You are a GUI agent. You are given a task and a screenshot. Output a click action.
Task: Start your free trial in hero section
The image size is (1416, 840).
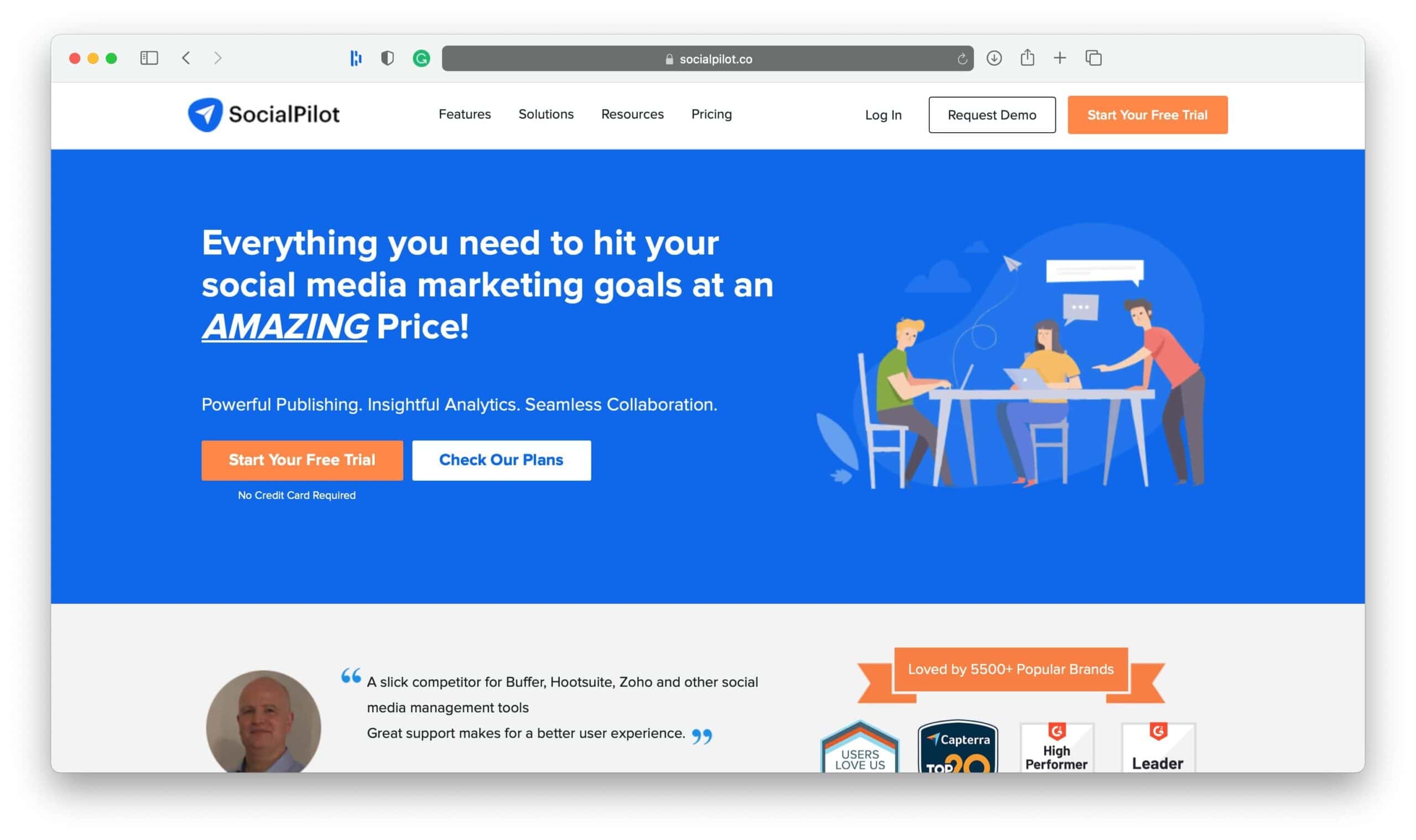coord(302,459)
